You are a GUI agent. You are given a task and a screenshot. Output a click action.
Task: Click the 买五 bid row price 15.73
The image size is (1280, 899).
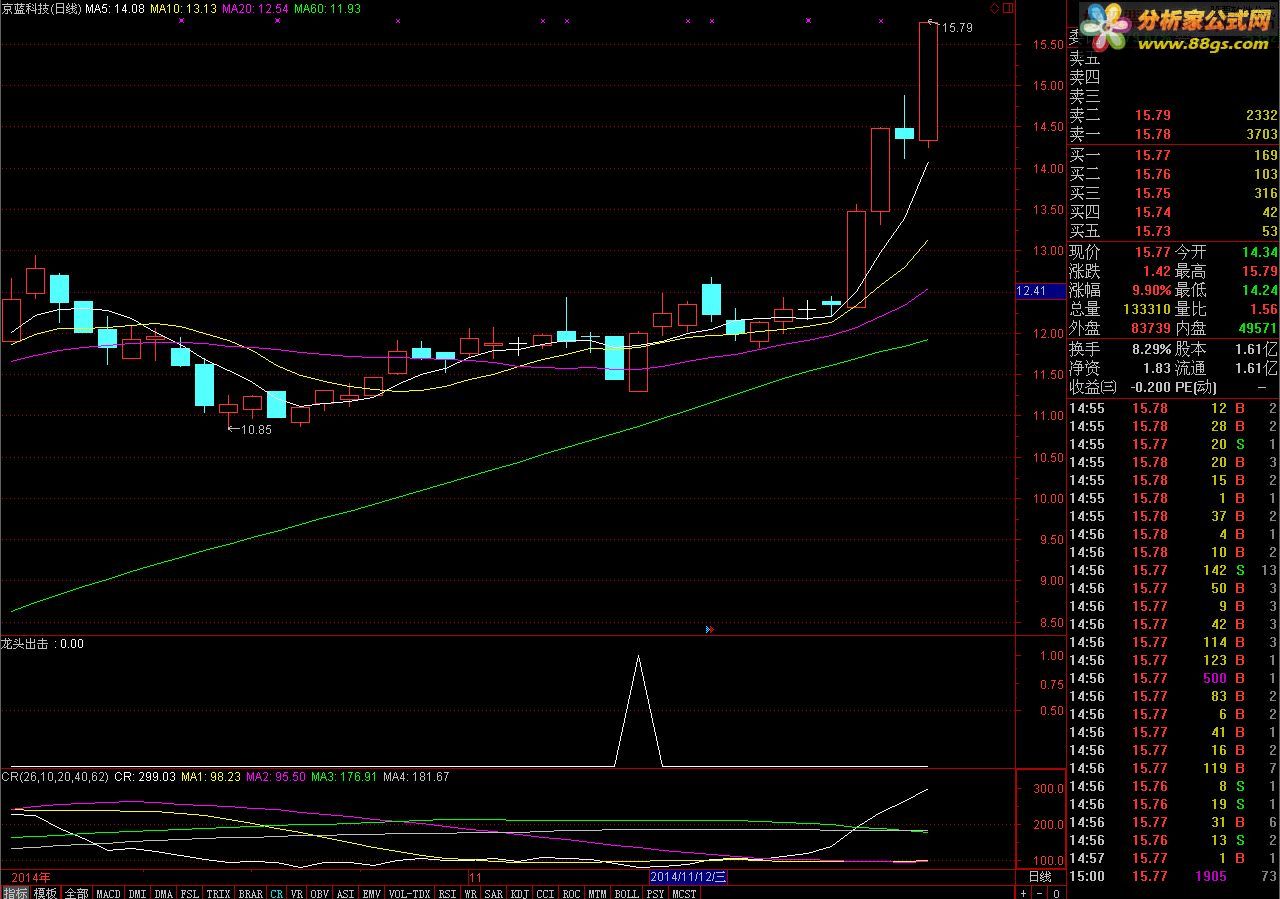[1151, 232]
